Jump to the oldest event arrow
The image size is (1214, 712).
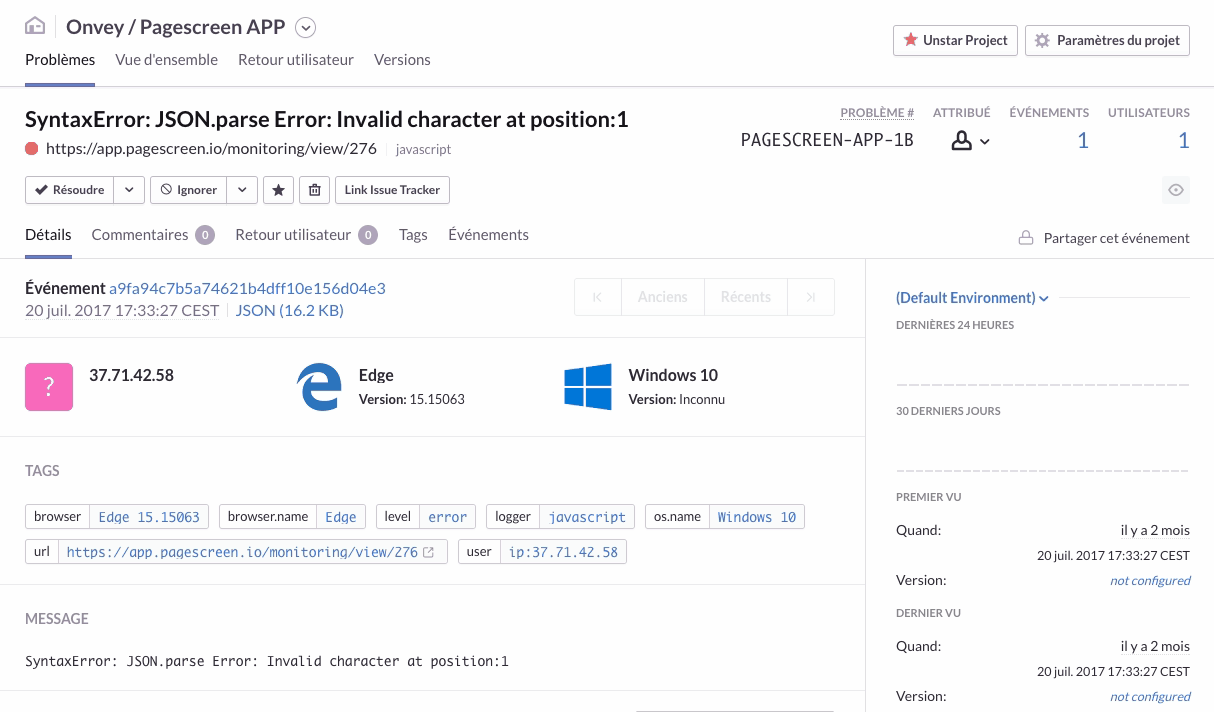(x=598, y=297)
